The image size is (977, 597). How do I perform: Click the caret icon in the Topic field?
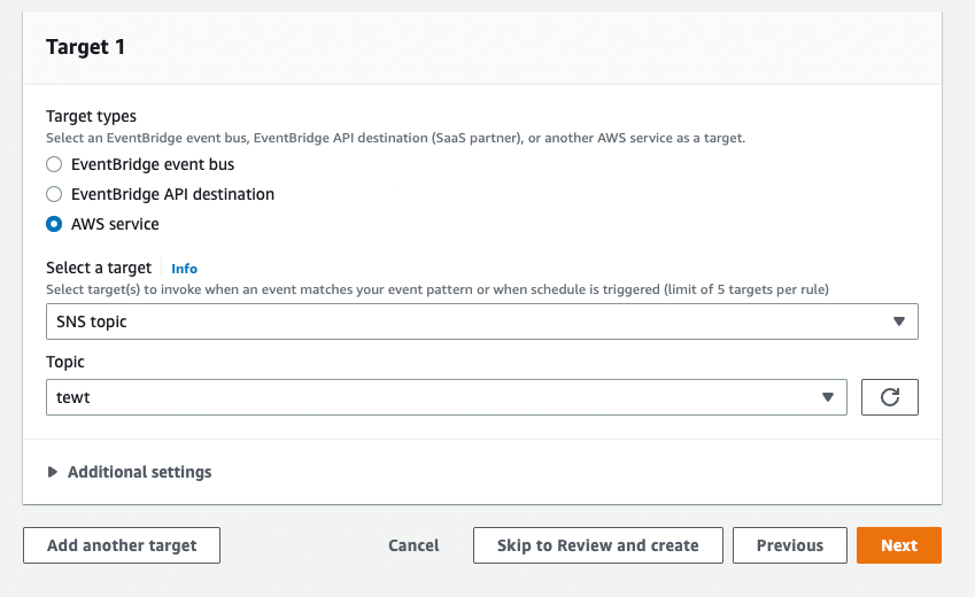[827, 397]
